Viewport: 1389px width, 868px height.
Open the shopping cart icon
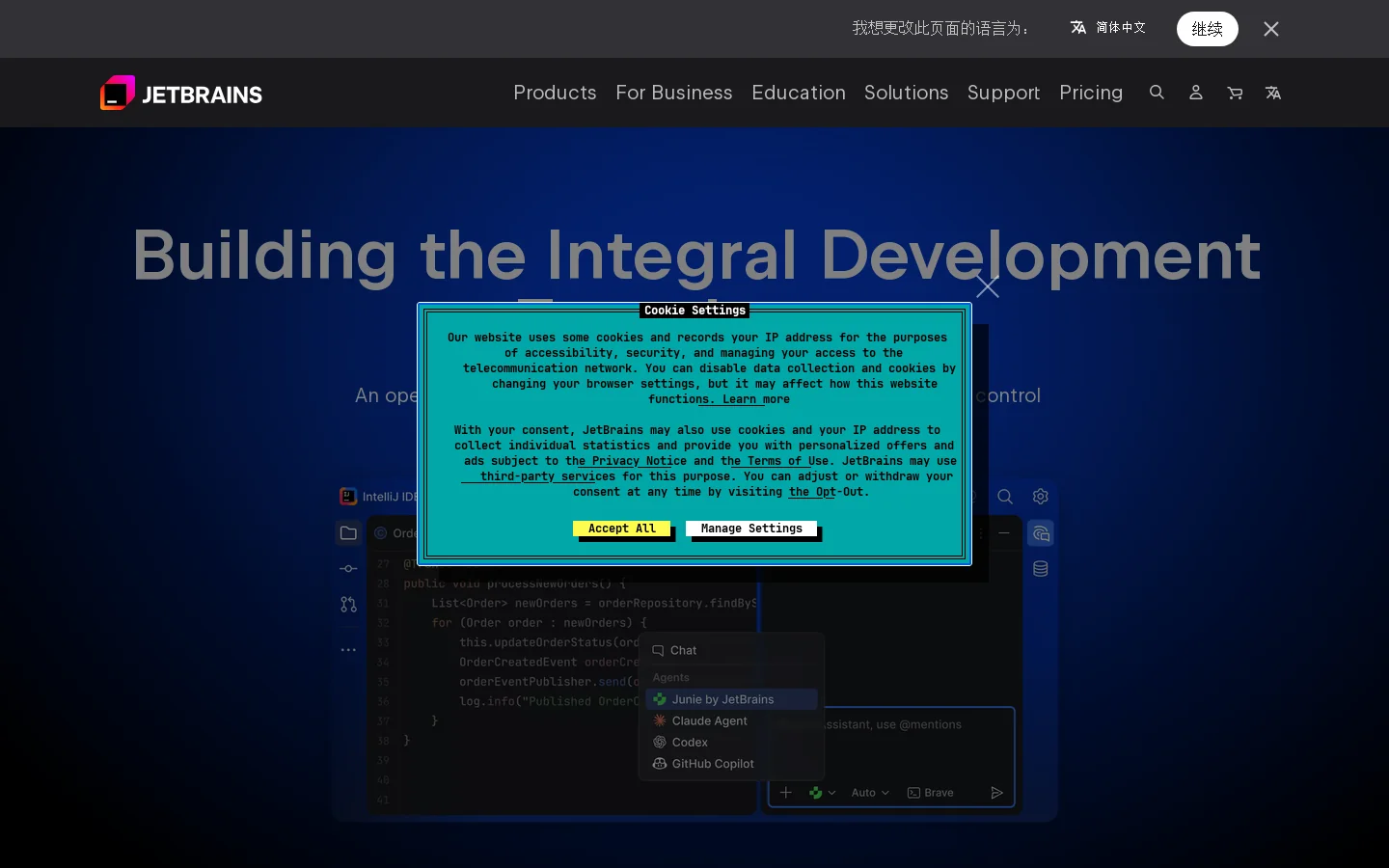click(1235, 93)
